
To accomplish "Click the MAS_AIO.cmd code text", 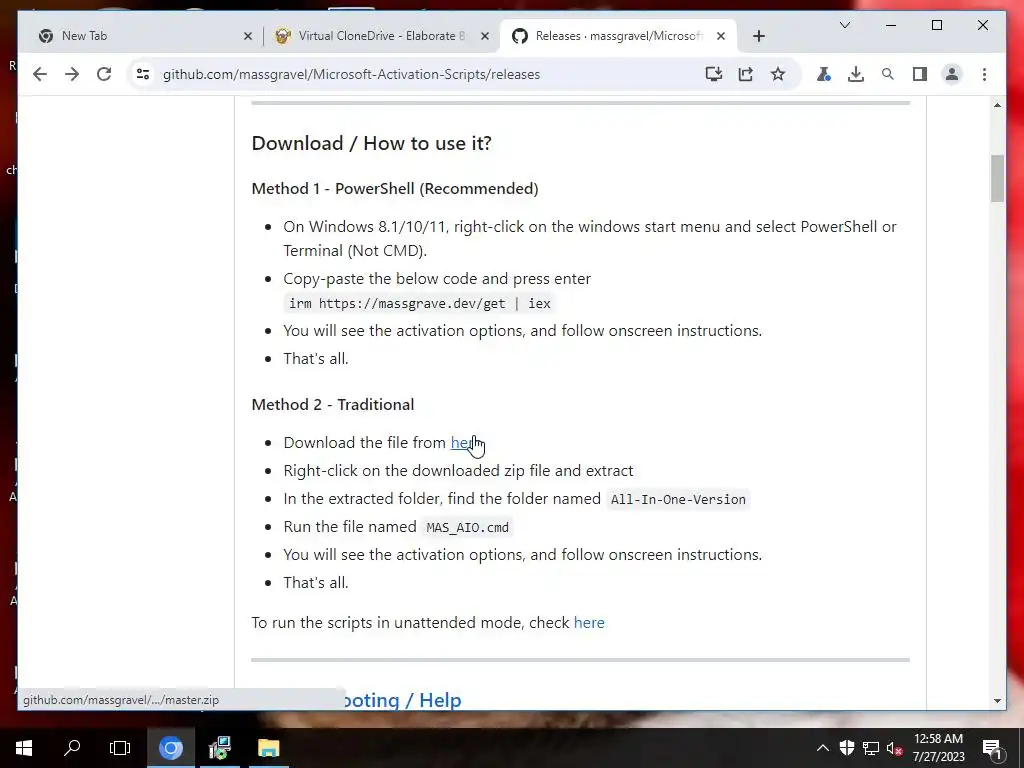I will click(x=468, y=527).
